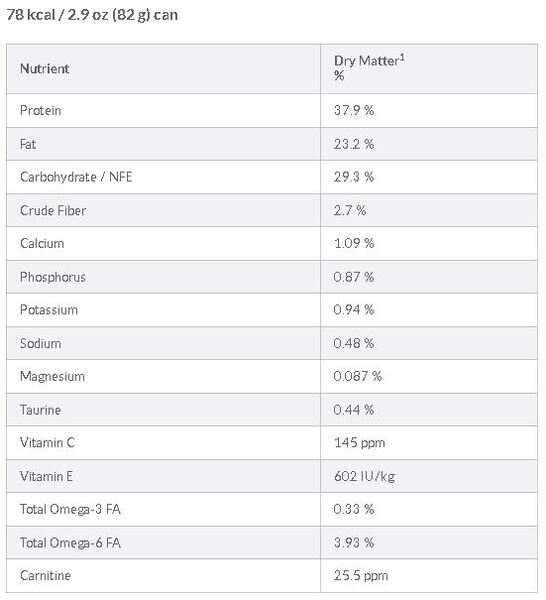Screen dimensions: 546x600
Task: Click the Crude Fiber row label
Action: tap(53, 210)
